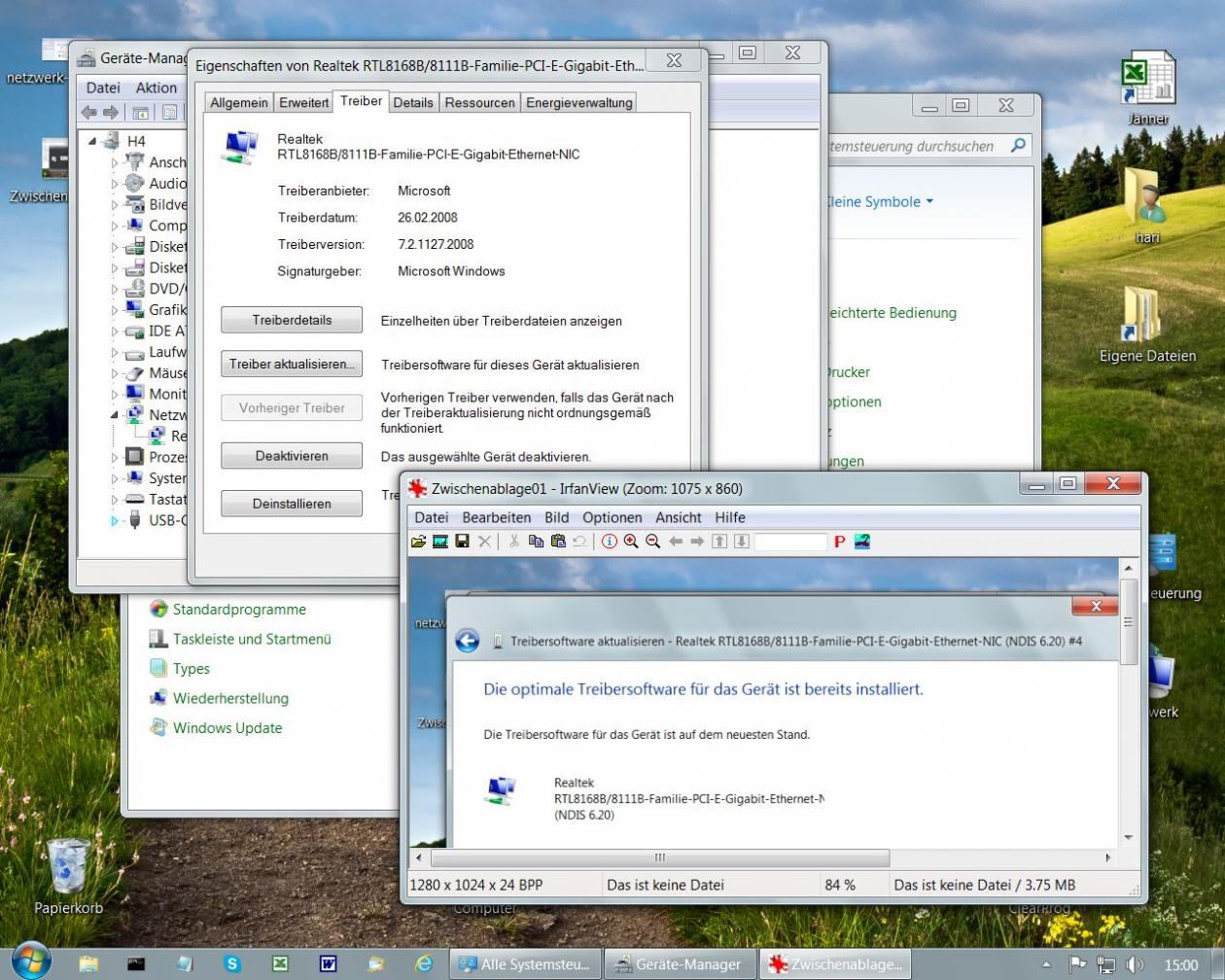Open the Bild menu in IrfanView
This screenshot has width=1225, height=980.
[x=557, y=517]
